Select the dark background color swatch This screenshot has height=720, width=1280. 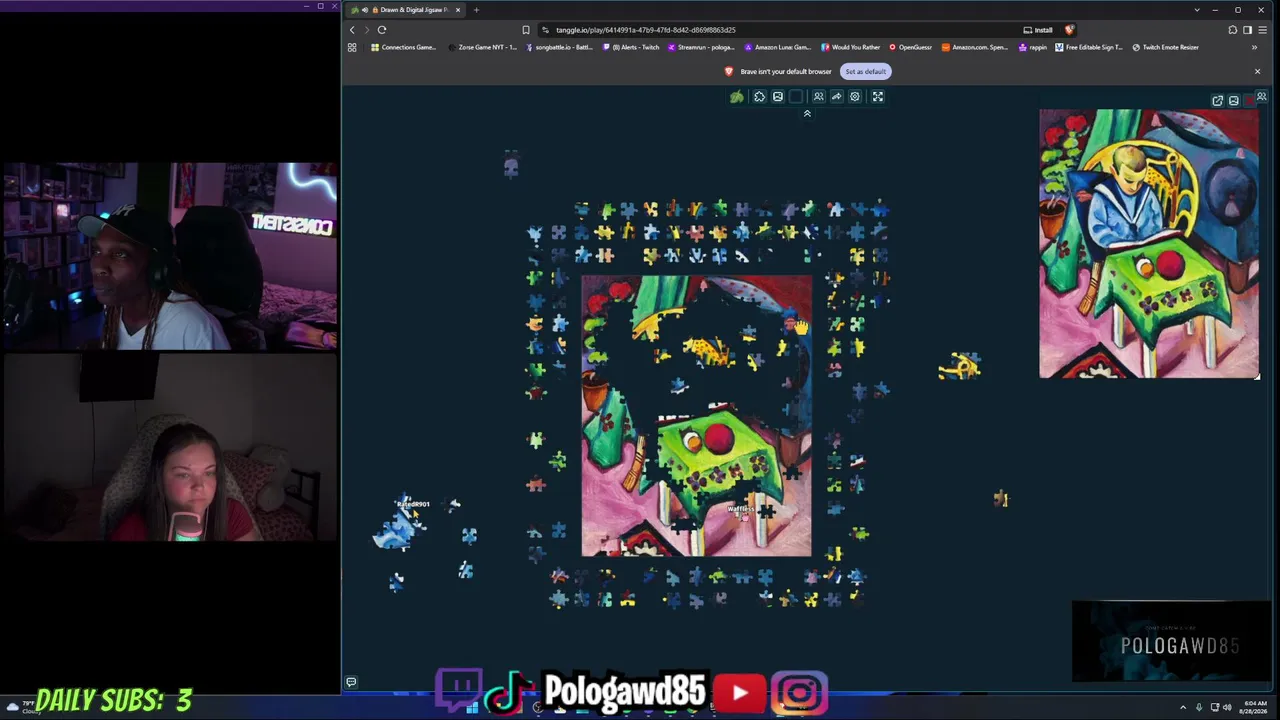click(x=796, y=97)
